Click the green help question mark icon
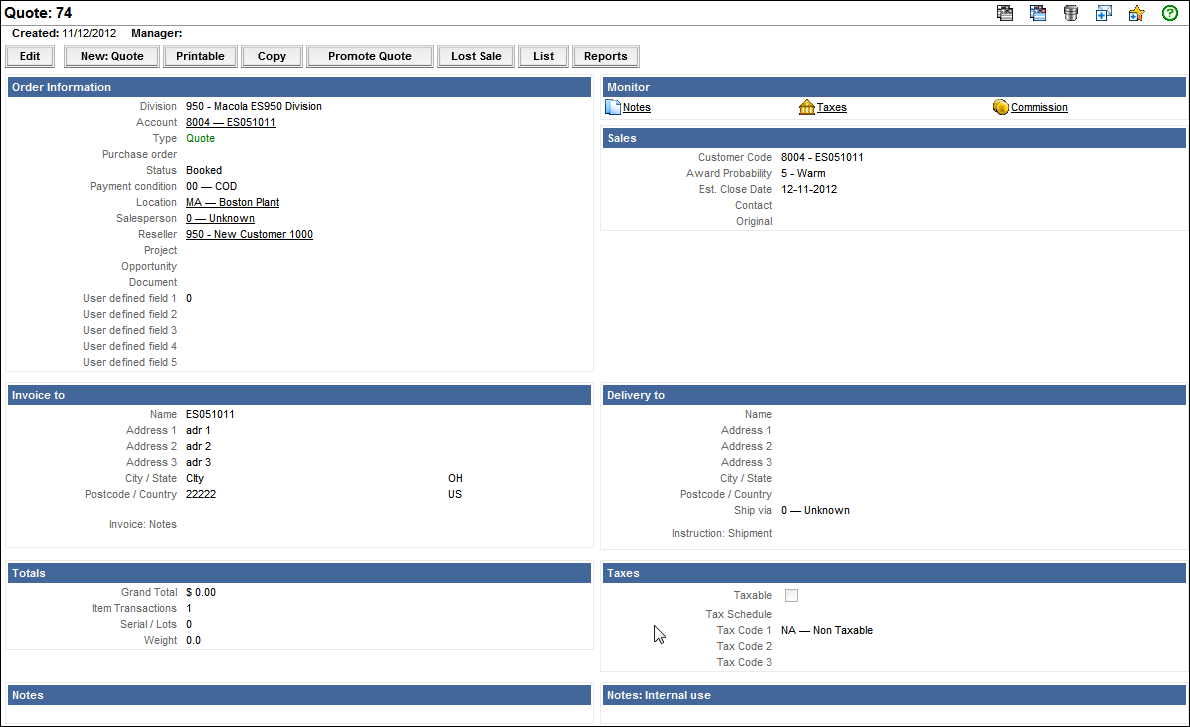This screenshot has height=727, width=1190. tap(1169, 13)
